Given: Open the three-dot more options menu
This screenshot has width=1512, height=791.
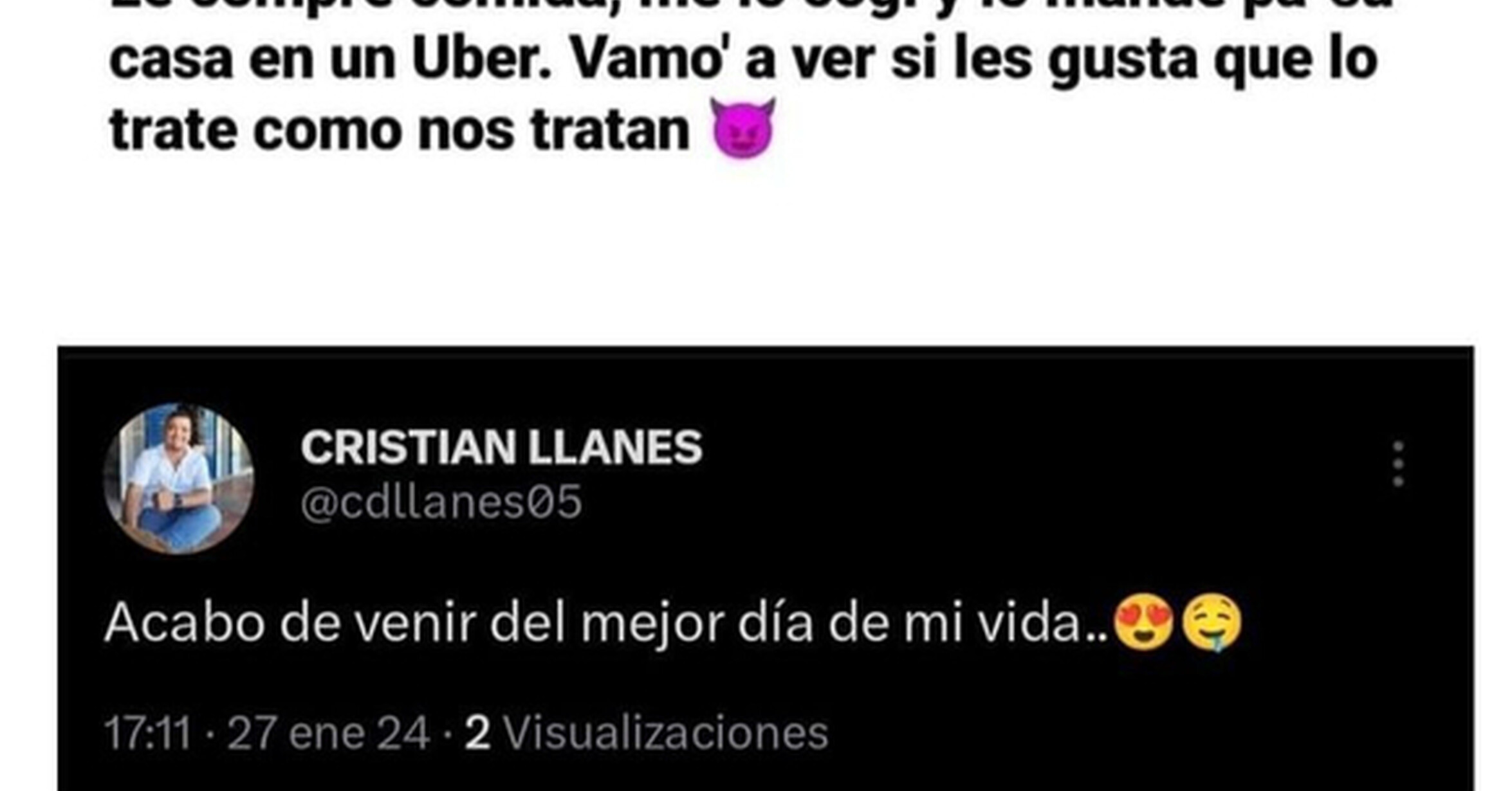Looking at the screenshot, I should click(1397, 464).
